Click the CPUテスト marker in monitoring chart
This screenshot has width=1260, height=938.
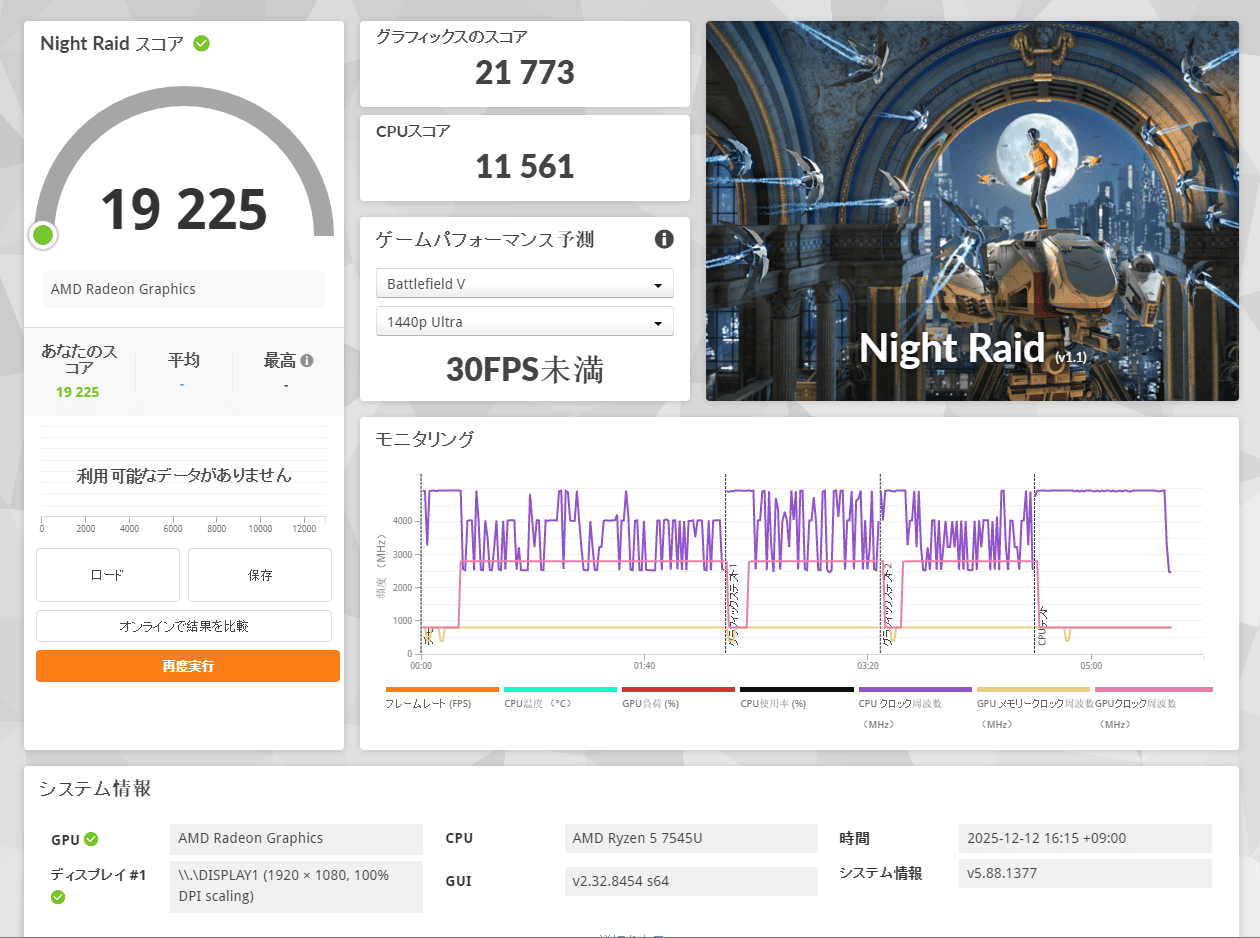point(1042,625)
